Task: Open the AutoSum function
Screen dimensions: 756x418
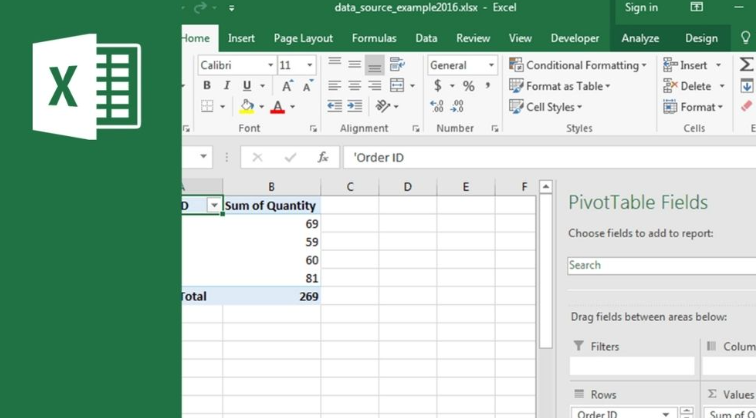Action: pos(747,65)
